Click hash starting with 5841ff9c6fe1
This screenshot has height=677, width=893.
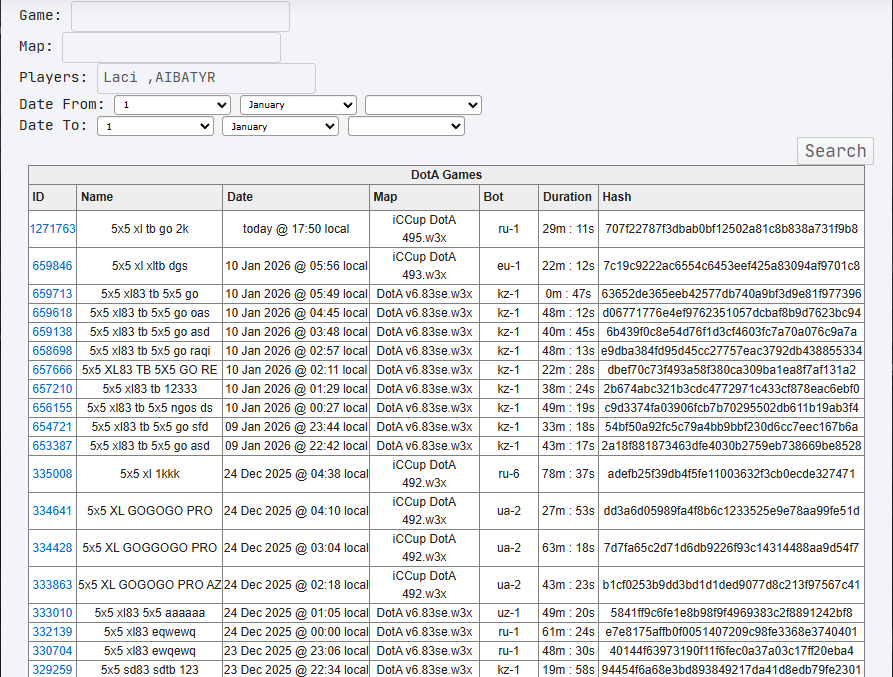pos(731,613)
